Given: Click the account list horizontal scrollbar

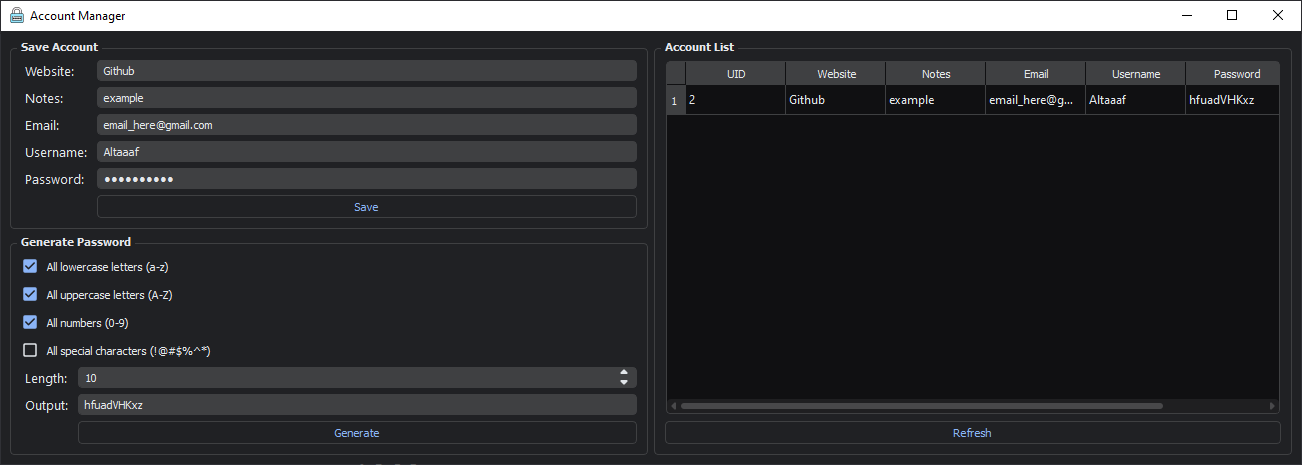Looking at the screenshot, I should click(x=920, y=406).
